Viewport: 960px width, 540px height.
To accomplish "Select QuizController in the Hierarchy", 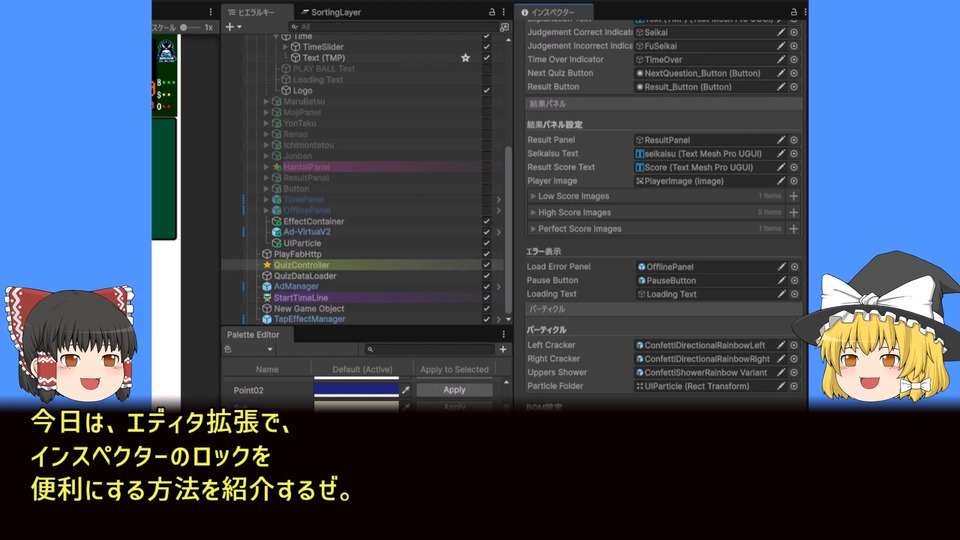I will click(301, 265).
